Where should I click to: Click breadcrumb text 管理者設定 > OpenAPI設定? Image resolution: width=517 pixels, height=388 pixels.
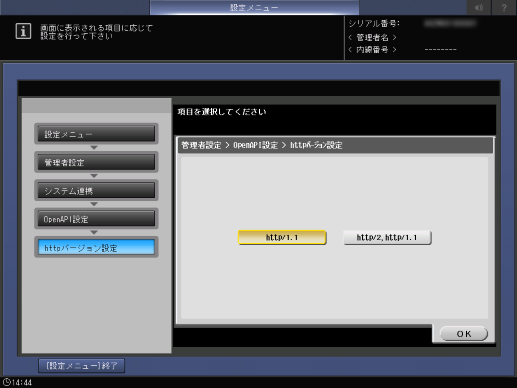[230, 145]
